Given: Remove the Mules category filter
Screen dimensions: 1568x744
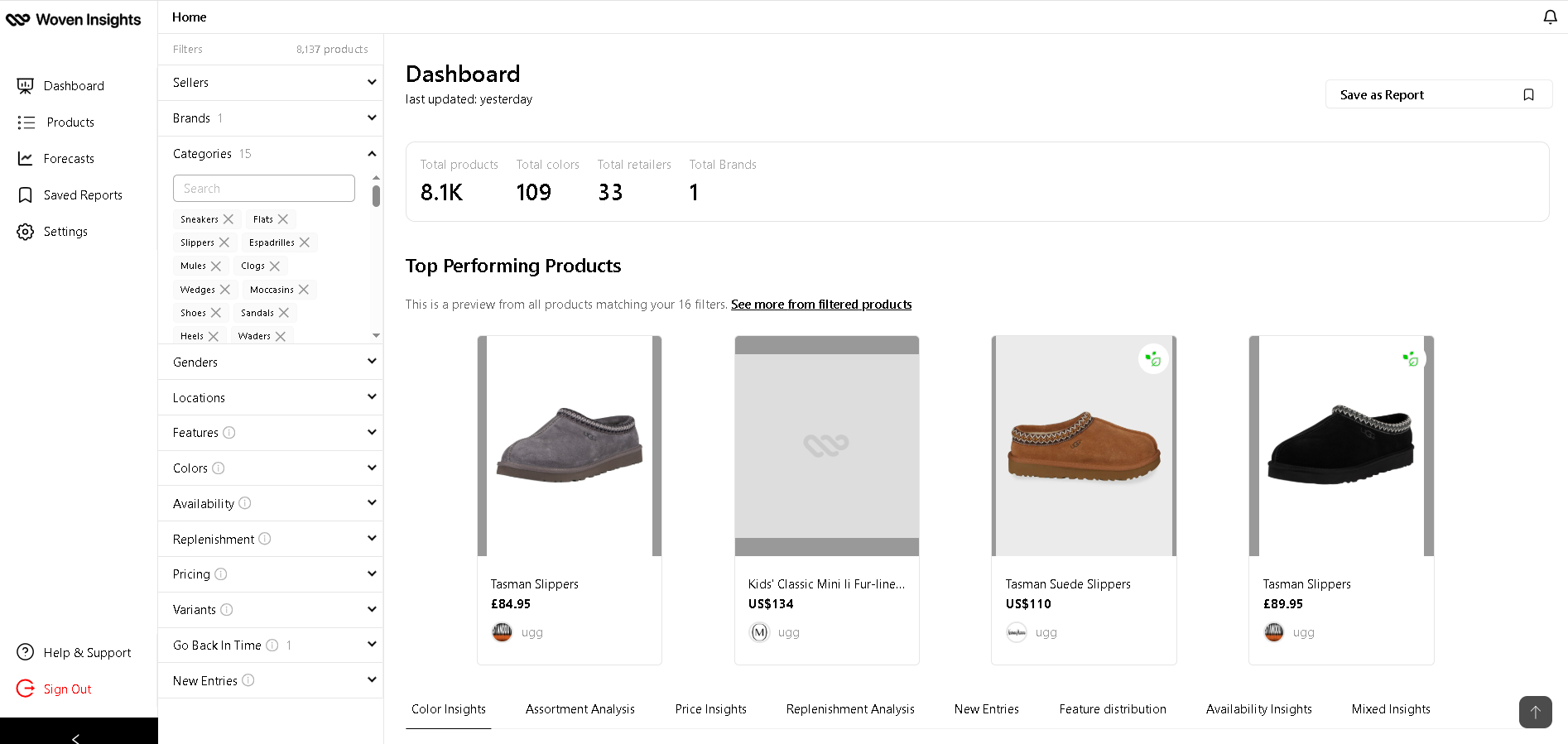Looking at the screenshot, I should [x=216, y=266].
